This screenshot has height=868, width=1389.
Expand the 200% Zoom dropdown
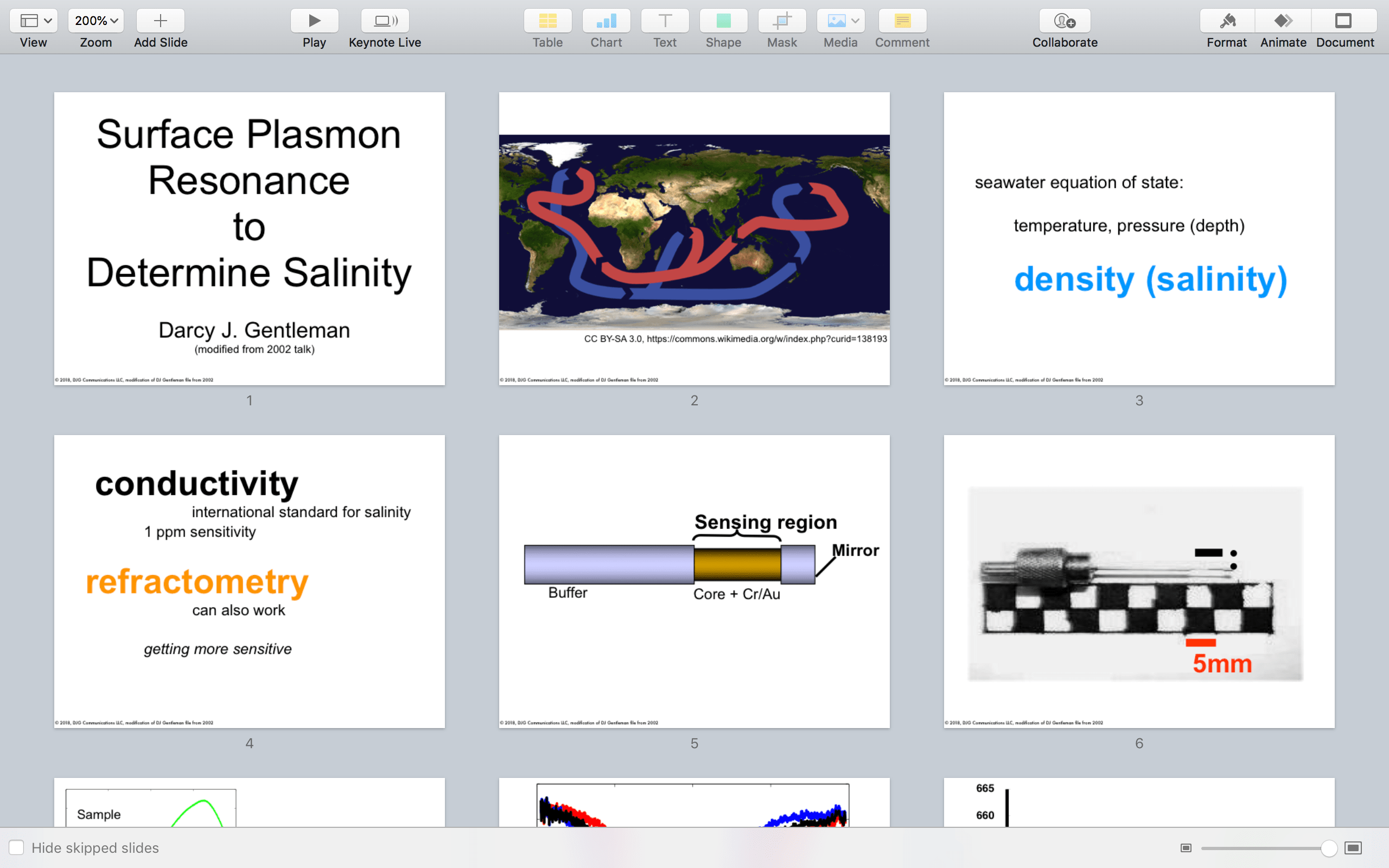pyautogui.click(x=96, y=21)
